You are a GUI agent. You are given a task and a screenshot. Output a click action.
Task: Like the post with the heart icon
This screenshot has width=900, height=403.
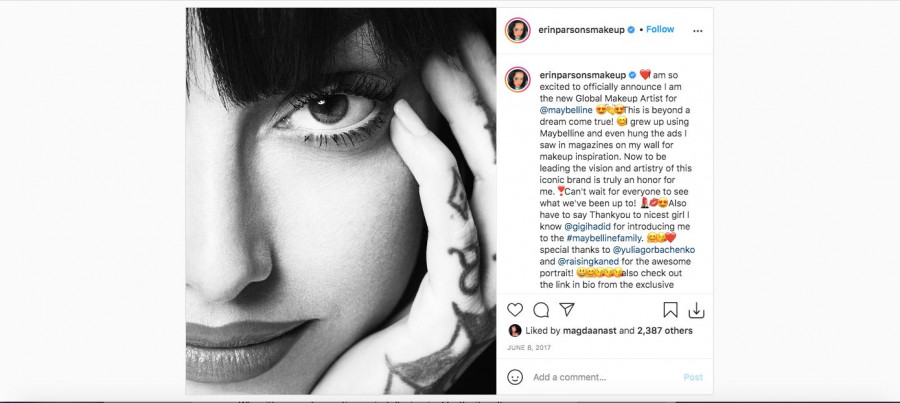[x=516, y=310]
